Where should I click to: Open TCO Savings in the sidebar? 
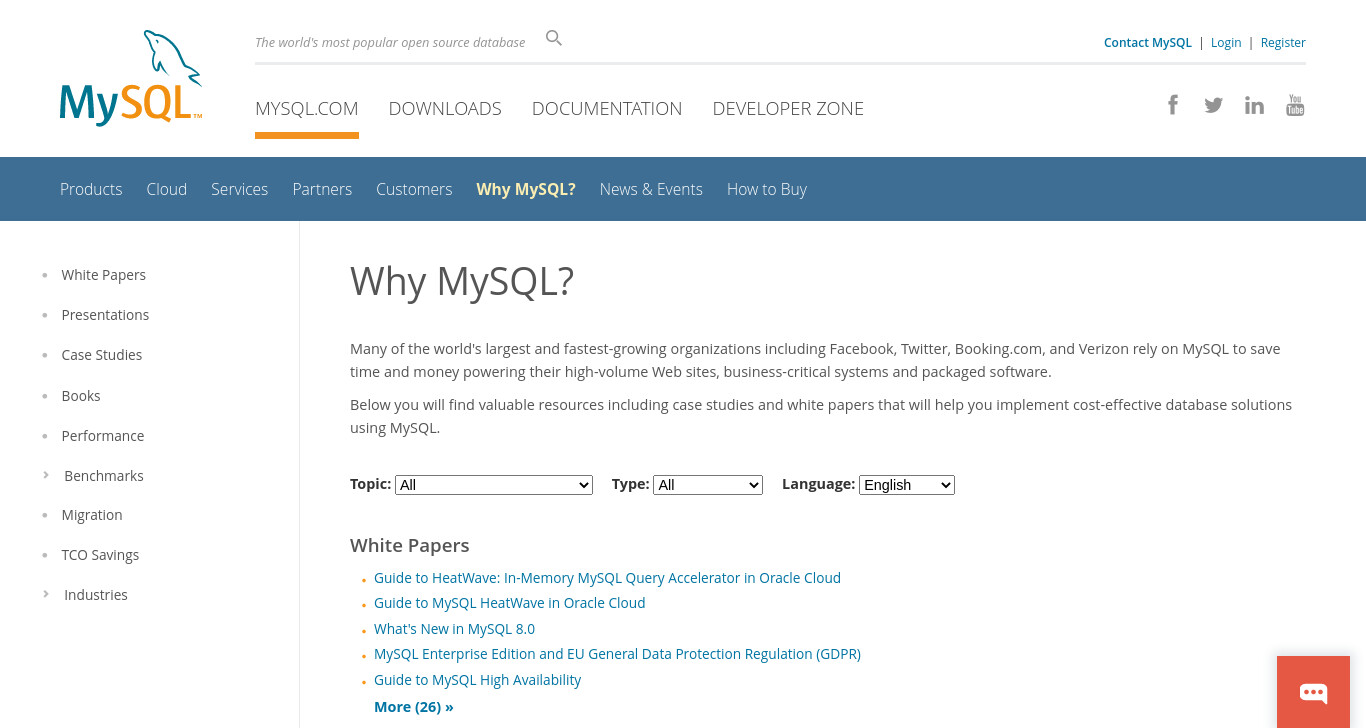point(100,555)
